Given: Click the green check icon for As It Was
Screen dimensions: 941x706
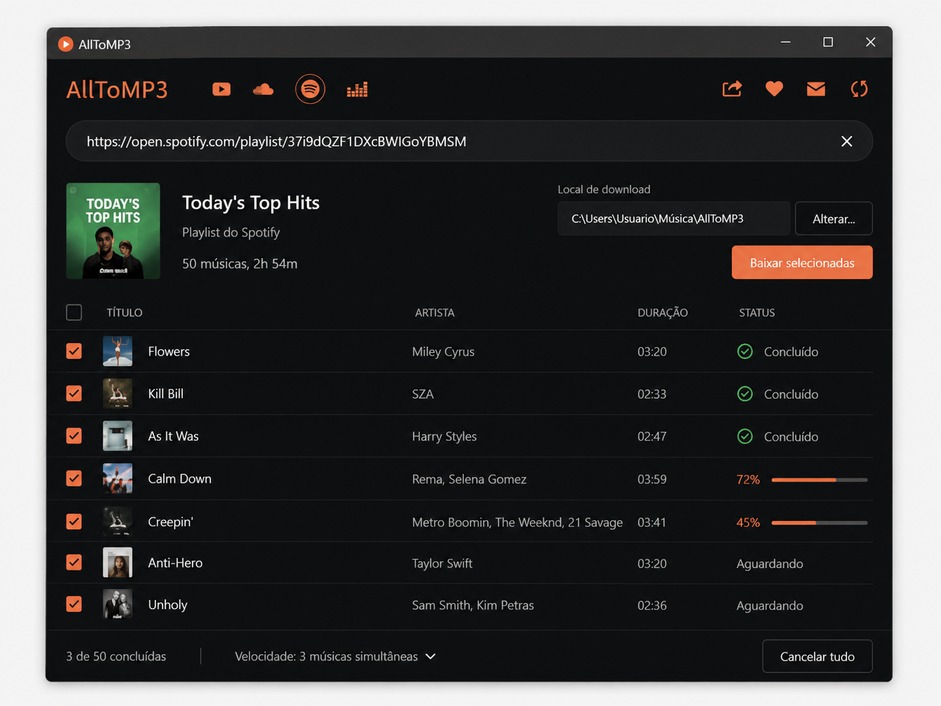Looking at the screenshot, I should 745,436.
